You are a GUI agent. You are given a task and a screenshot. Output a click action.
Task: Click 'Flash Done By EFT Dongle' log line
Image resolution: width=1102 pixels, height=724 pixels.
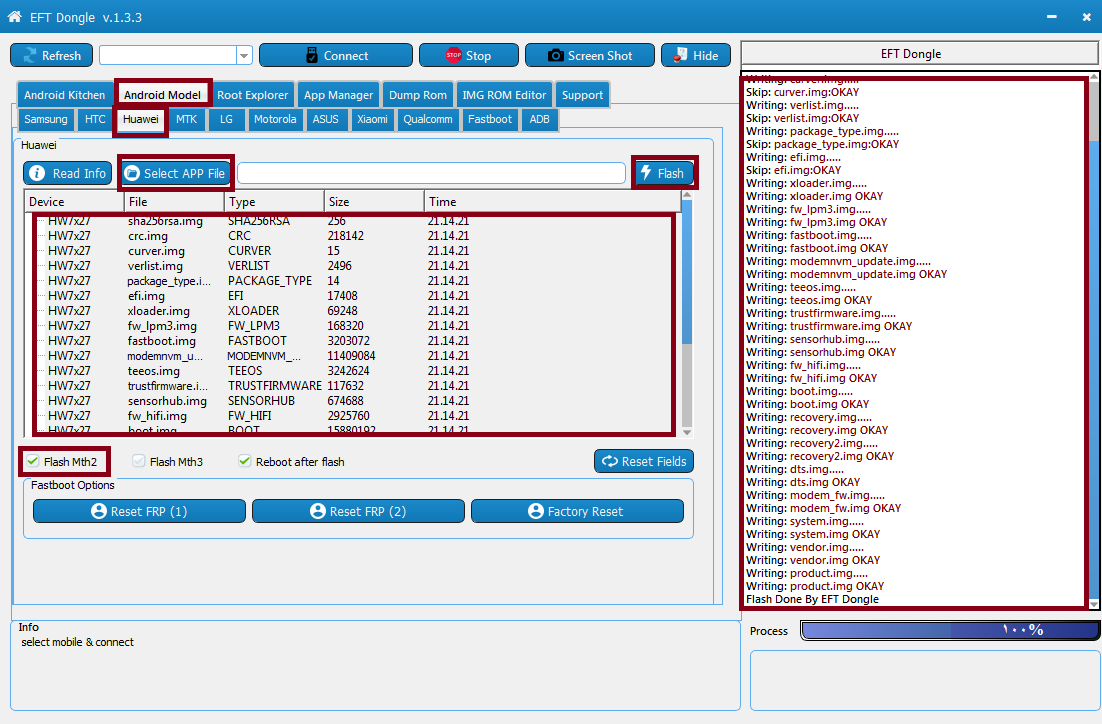812,599
